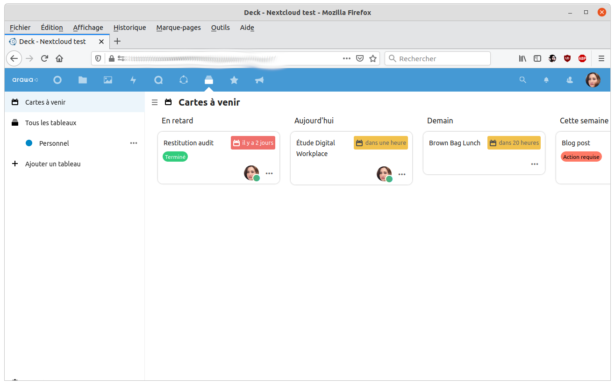Open the notifications bell icon
This screenshot has width=615, height=385.
coord(546,80)
